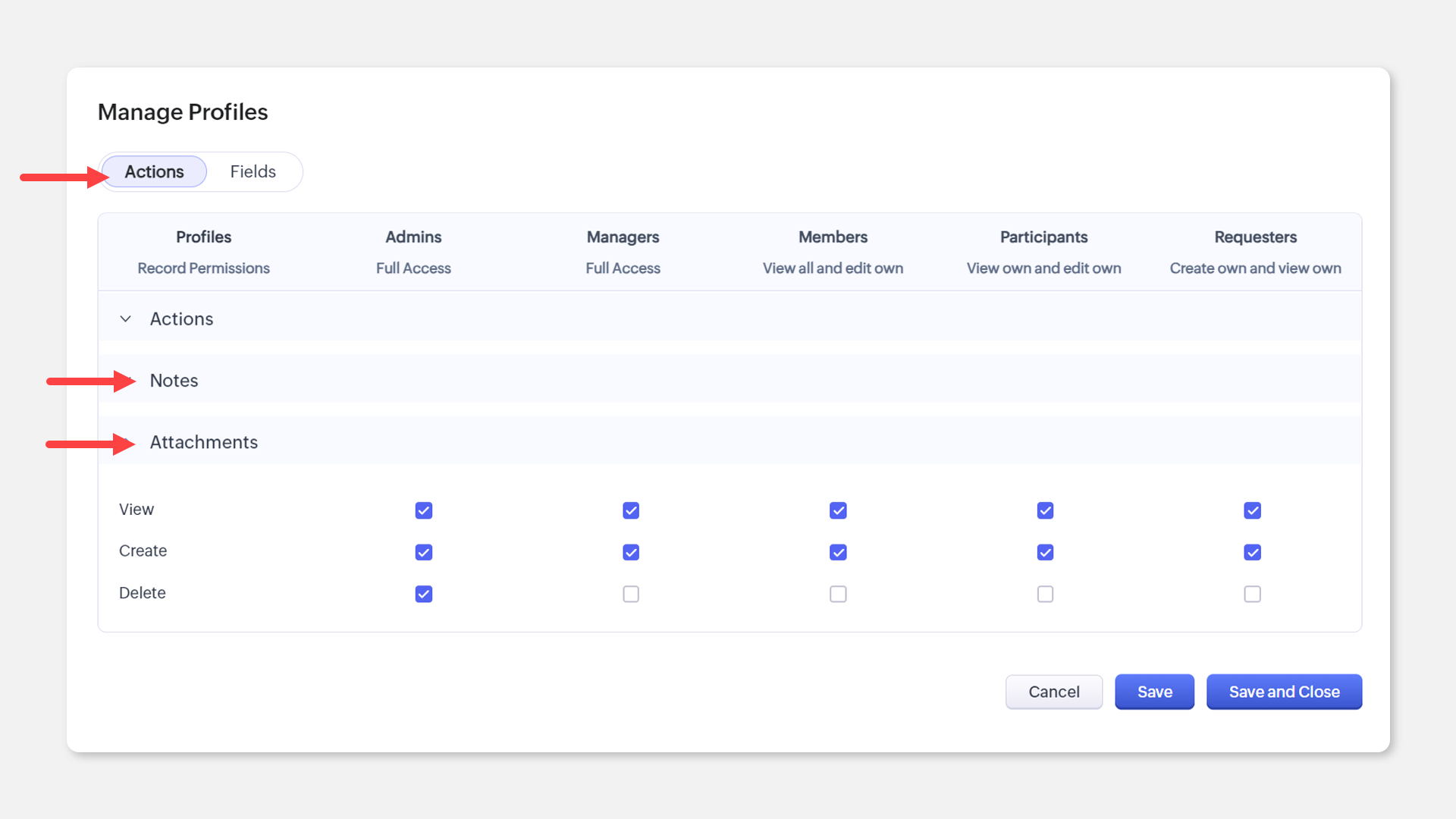
Task: Expand the Notes section
Action: 174,381
